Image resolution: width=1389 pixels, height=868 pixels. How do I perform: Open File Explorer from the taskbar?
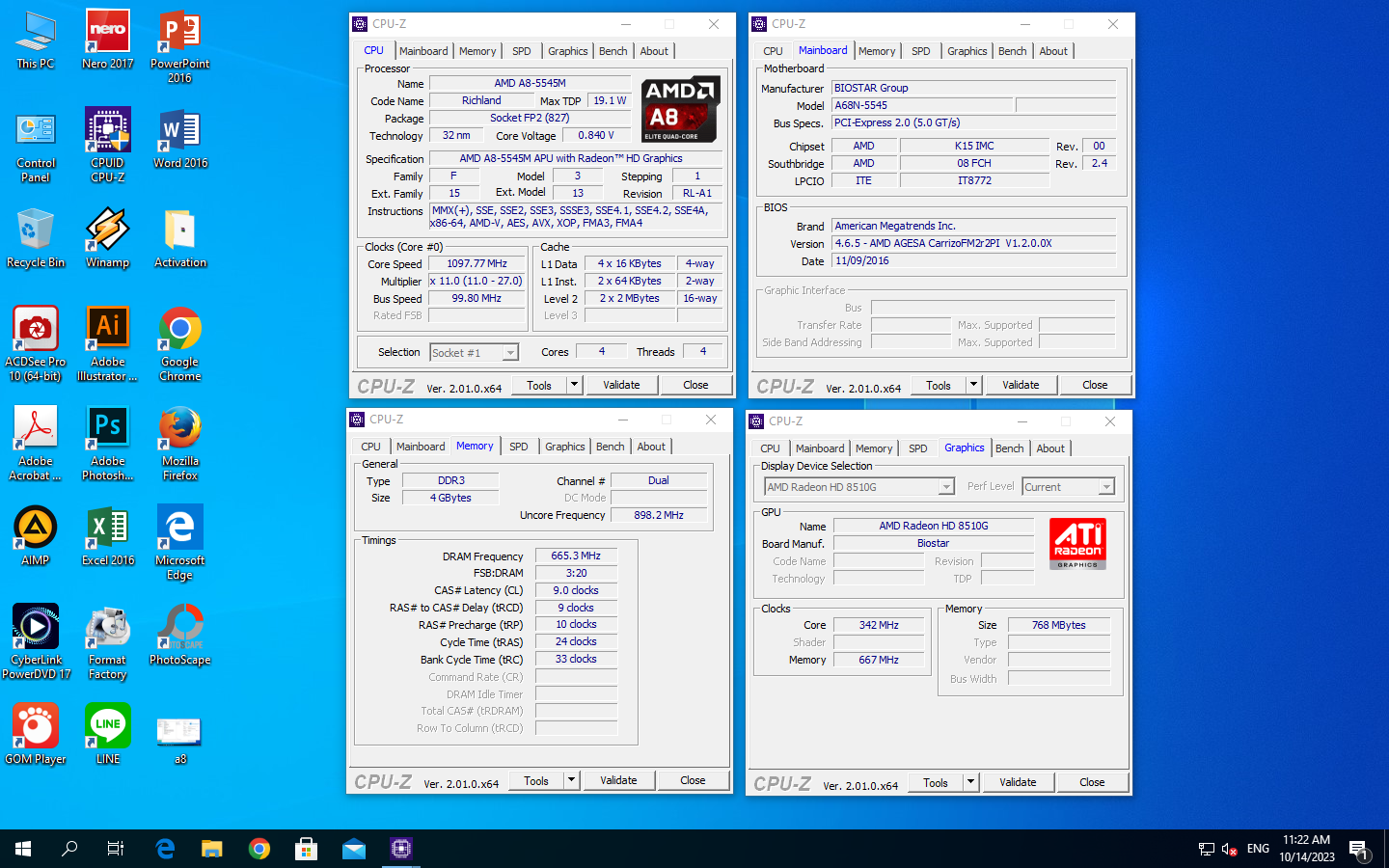[x=212, y=849]
